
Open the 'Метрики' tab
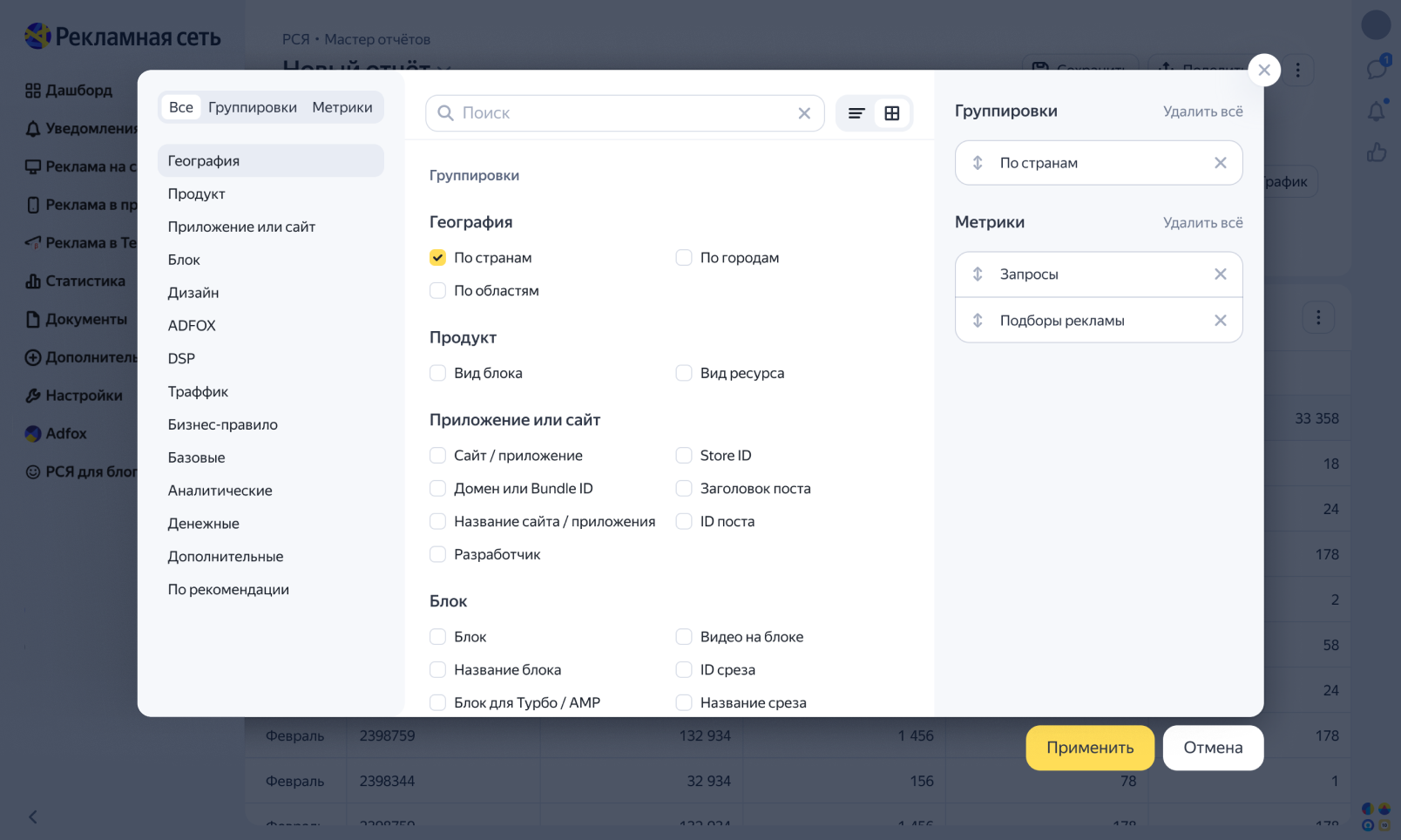[x=342, y=107]
